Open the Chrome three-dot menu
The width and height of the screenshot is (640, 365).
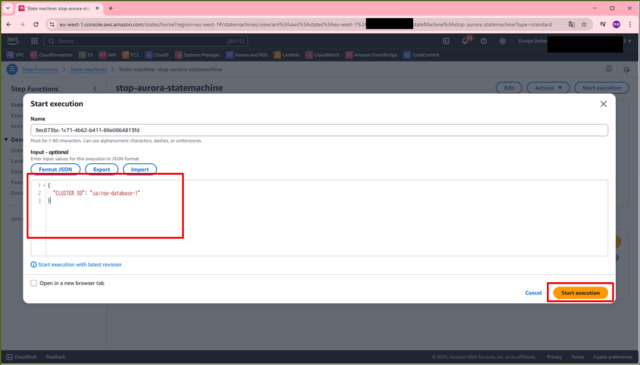630,24
